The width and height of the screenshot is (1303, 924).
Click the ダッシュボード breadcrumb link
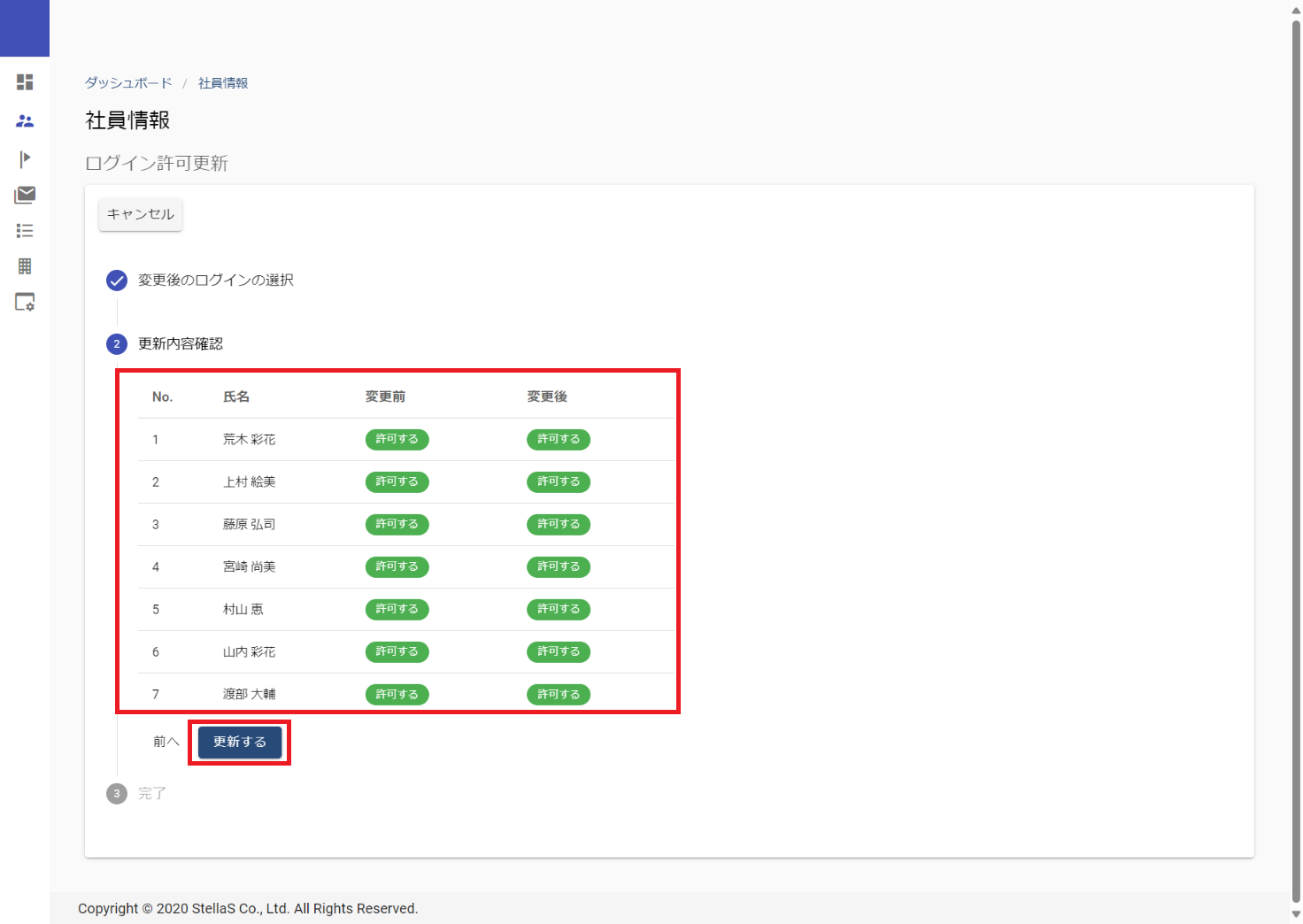pyautogui.click(x=128, y=83)
